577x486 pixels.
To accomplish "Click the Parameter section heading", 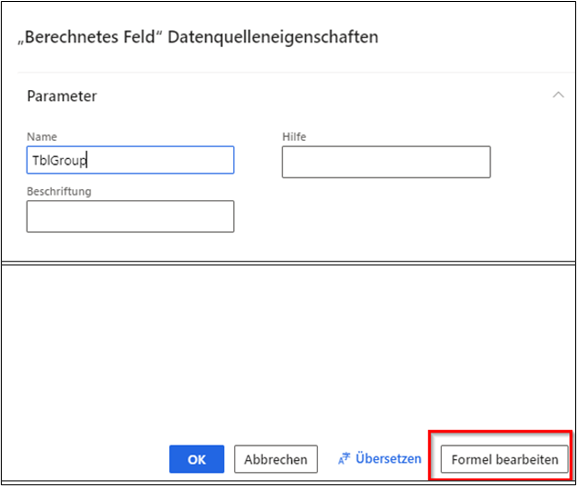I will 62,96.
